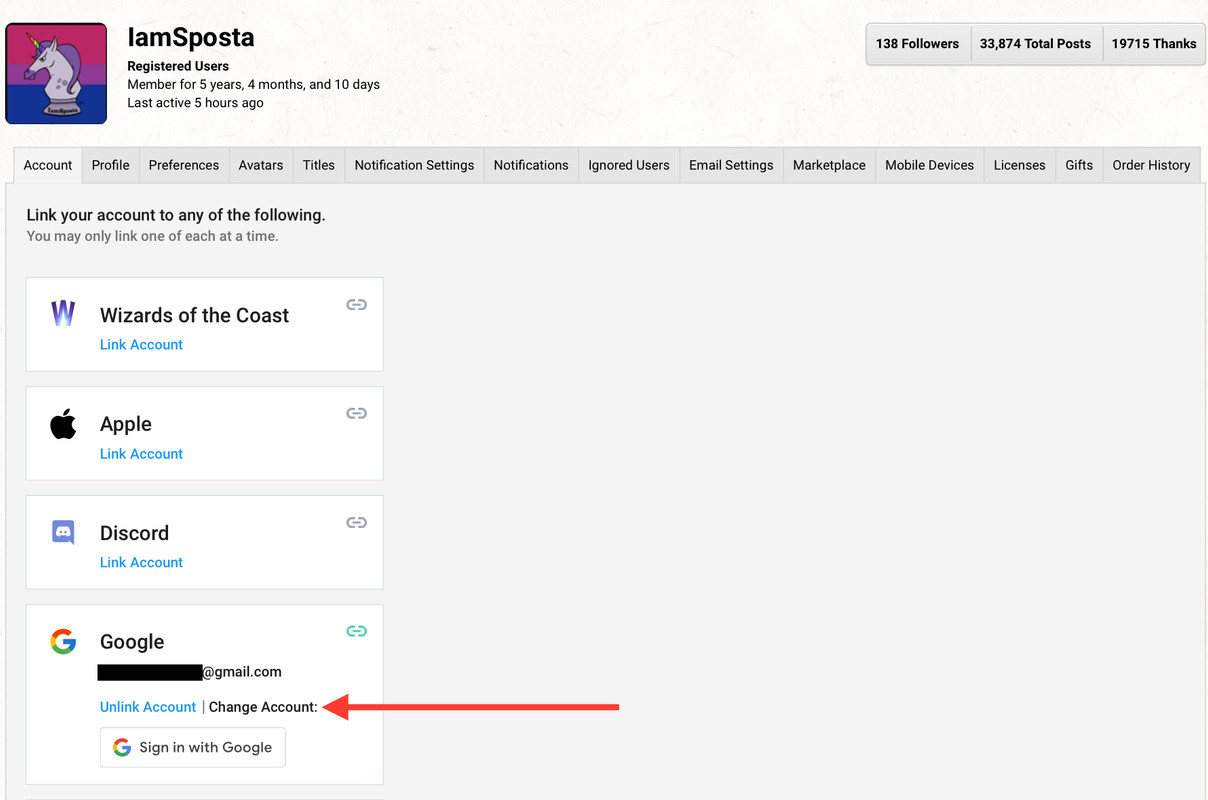Click the IamSposta unicorn avatar image
Viewport: 1208px width, 800px height.
pyautogui.click(x=56, y=74)
